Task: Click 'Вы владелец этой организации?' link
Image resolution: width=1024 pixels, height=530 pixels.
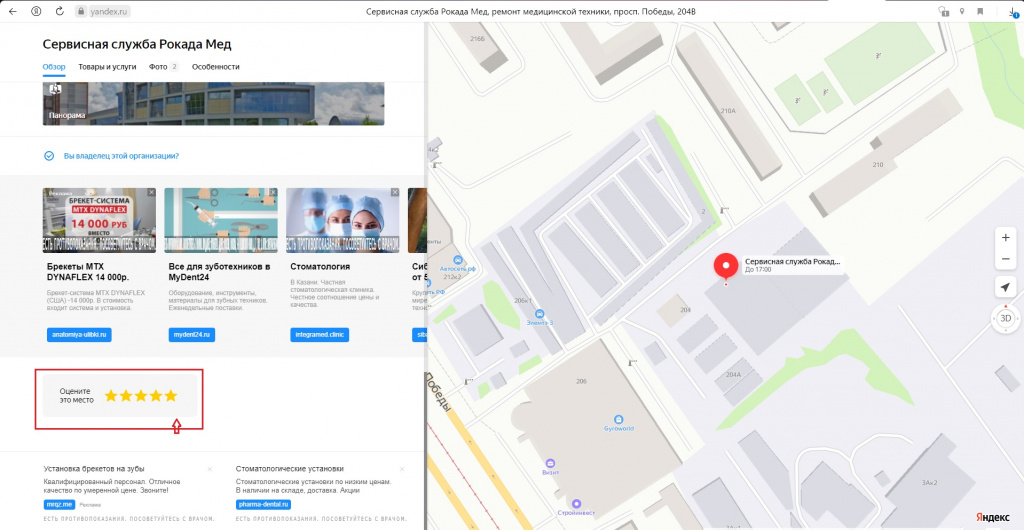Action: tap(121, 156)
